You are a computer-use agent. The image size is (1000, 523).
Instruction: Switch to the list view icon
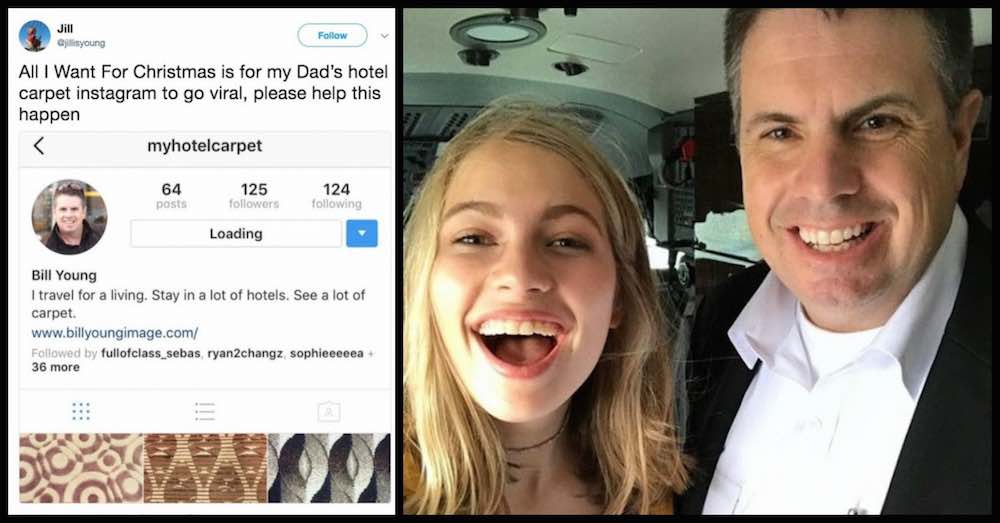(x=205, y=411)
